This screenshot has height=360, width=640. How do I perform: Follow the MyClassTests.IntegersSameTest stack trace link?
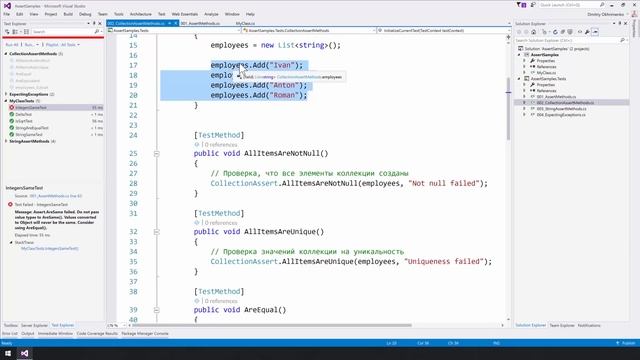click(49, 248)
